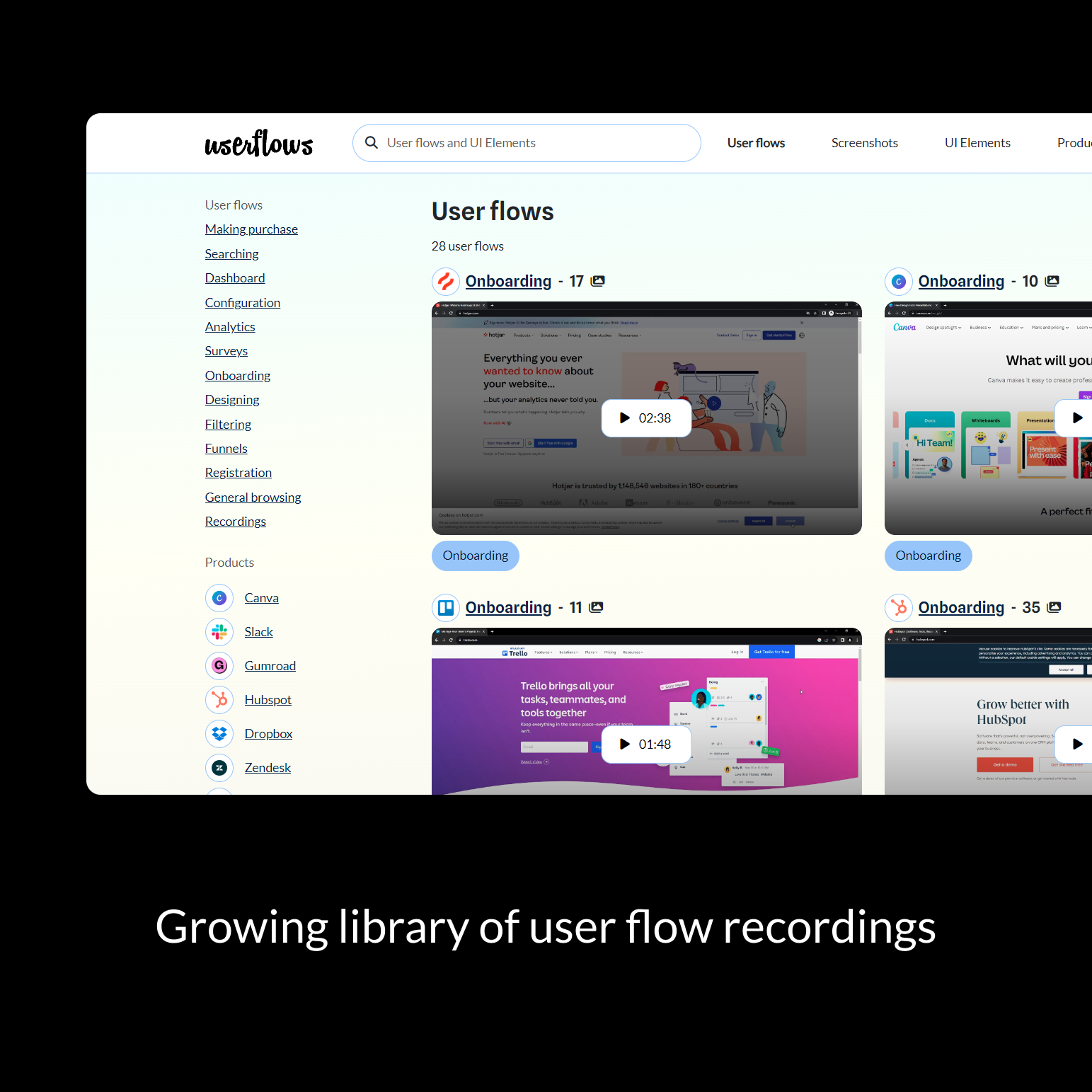
Task: Select Onboarding in the sidebar
Action: pos(238,376)
